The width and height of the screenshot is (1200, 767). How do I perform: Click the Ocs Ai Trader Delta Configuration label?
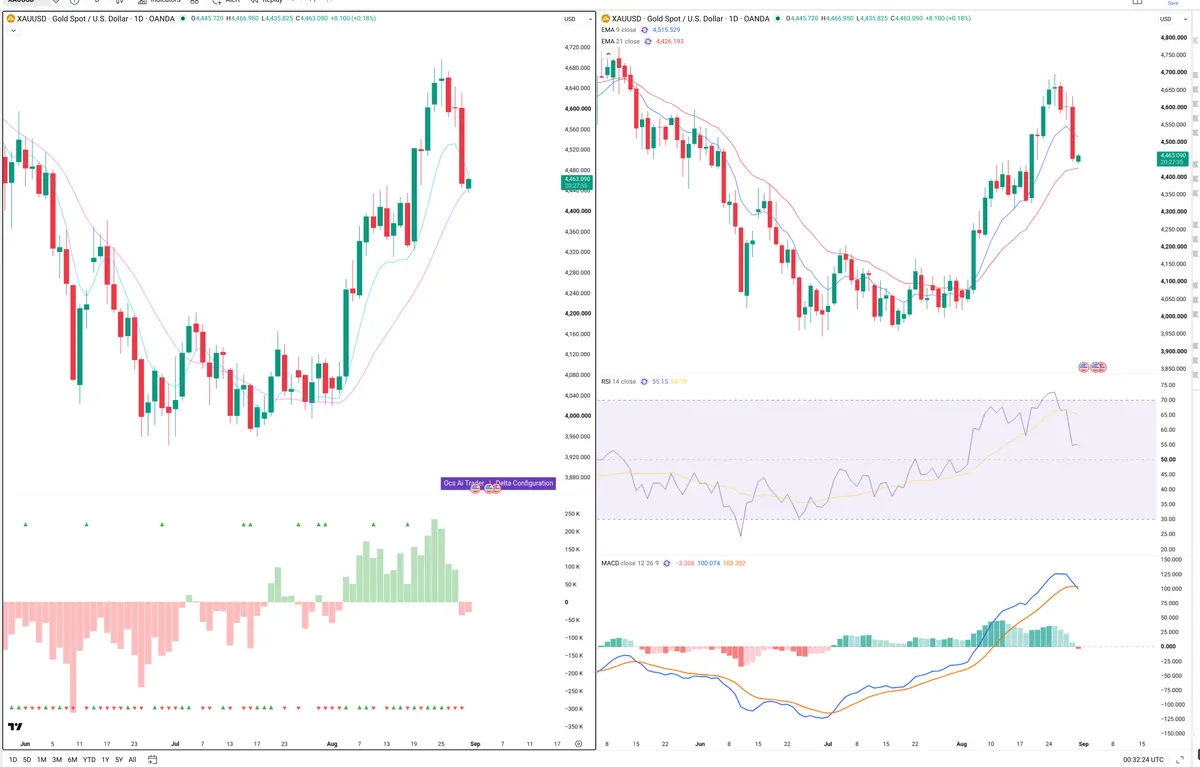coord(498,483)
